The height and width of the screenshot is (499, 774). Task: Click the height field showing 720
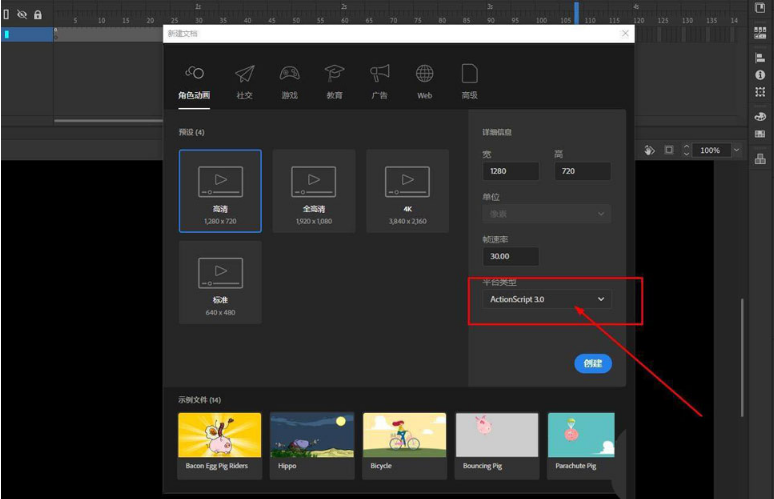pyautogui.click(x=582, y=171)
